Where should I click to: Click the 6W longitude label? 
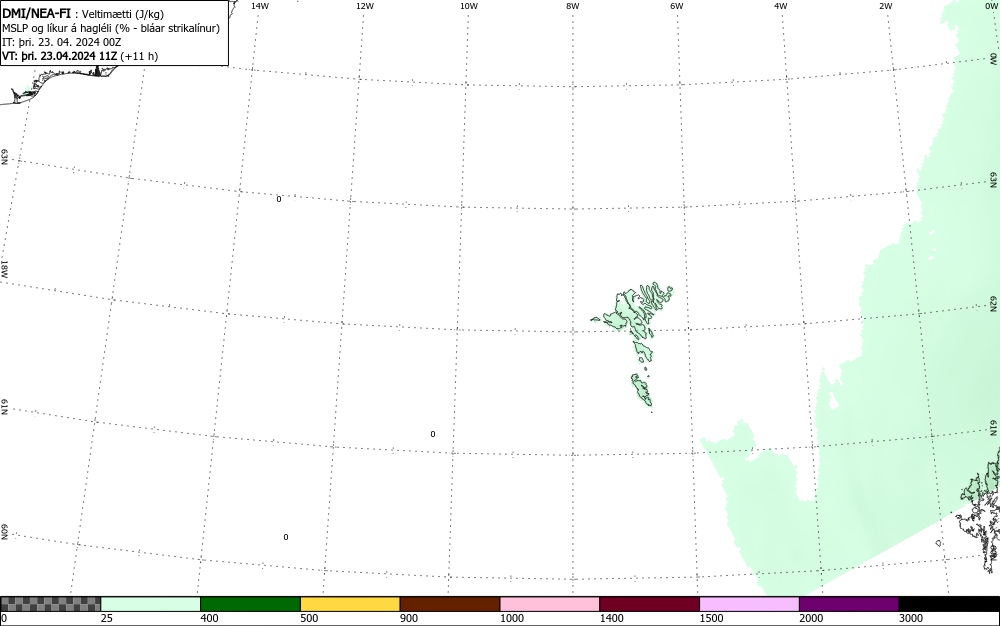coord(677,6)
